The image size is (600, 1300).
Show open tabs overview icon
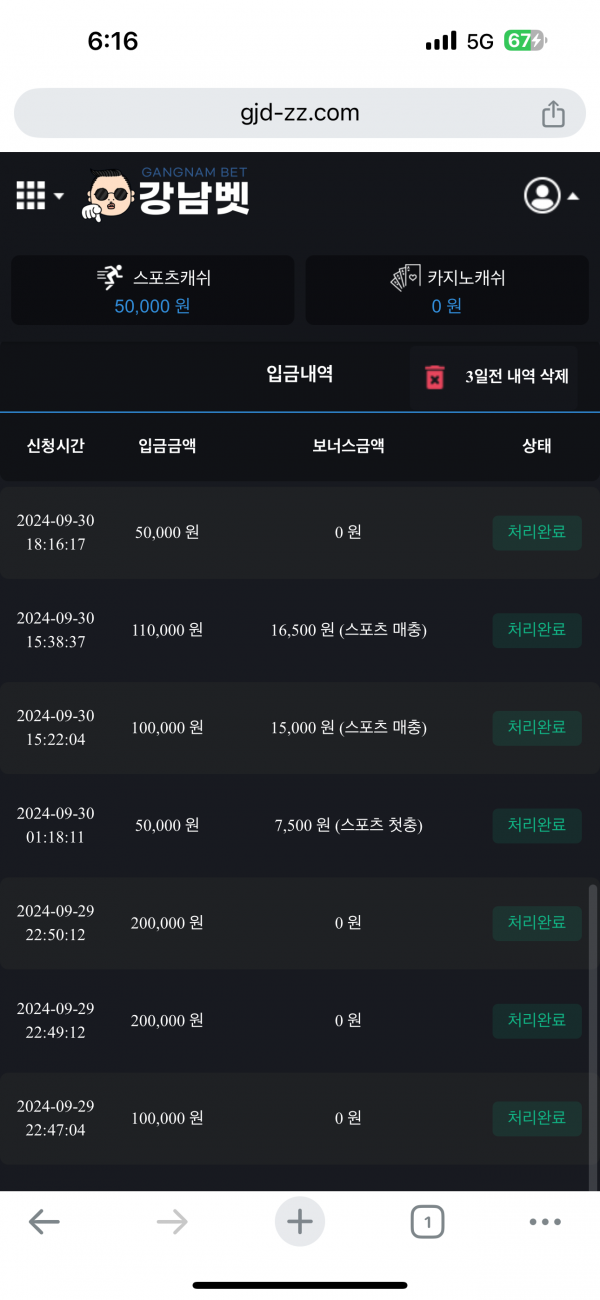tap(427, 1221)
